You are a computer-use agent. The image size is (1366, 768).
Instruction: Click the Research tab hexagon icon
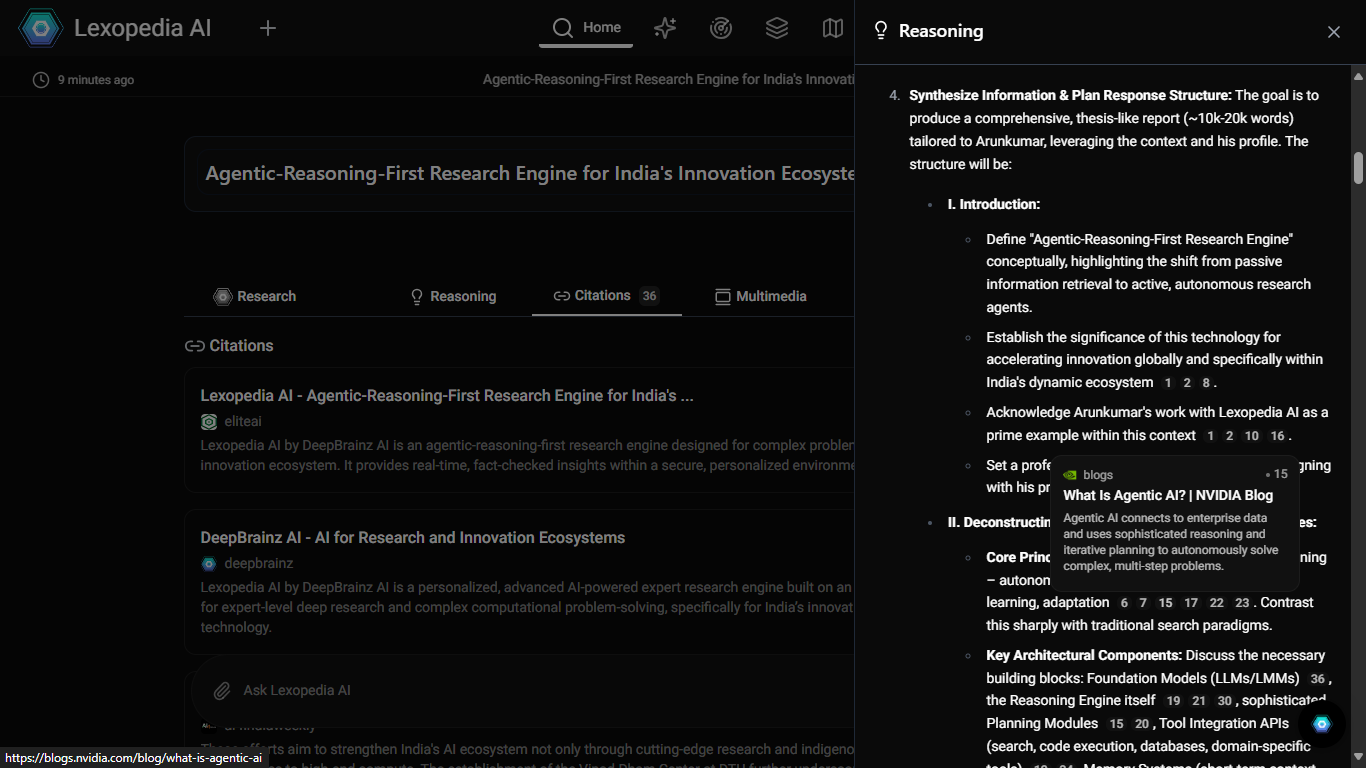223,296
